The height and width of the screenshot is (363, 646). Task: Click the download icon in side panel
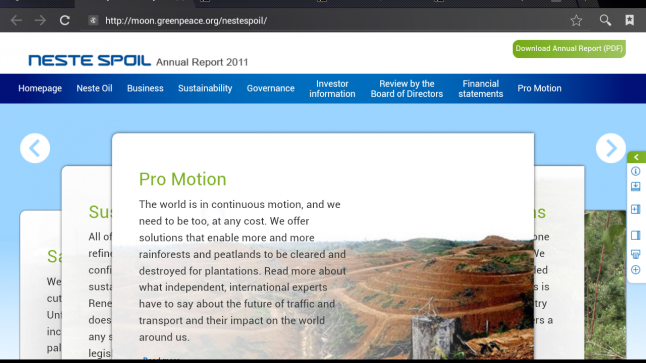click(x=636, y=187)
